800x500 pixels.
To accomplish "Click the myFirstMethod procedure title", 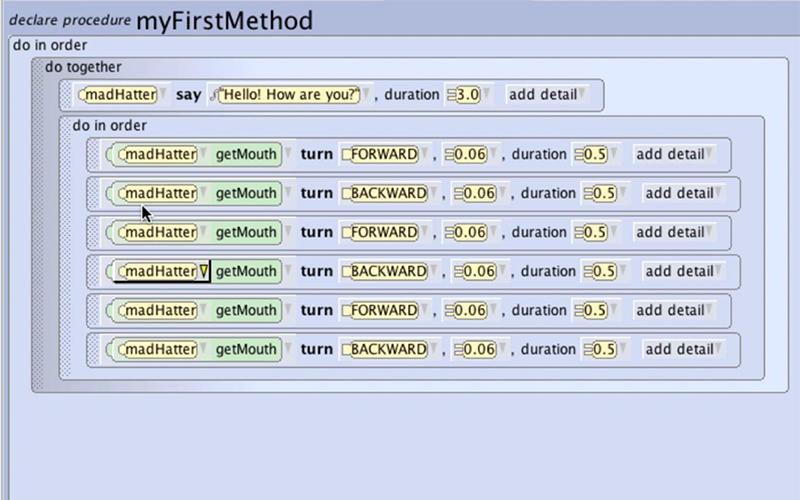I will [224, 21].
